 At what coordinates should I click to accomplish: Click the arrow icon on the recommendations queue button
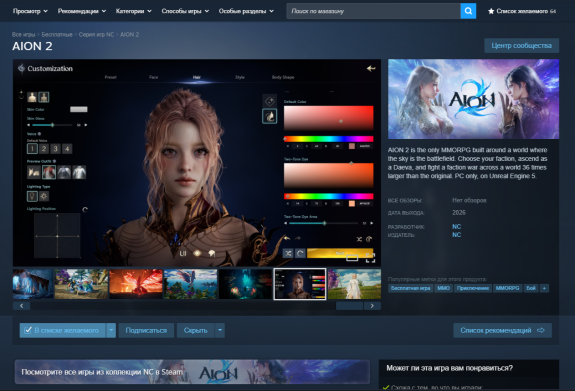(541, 330)
